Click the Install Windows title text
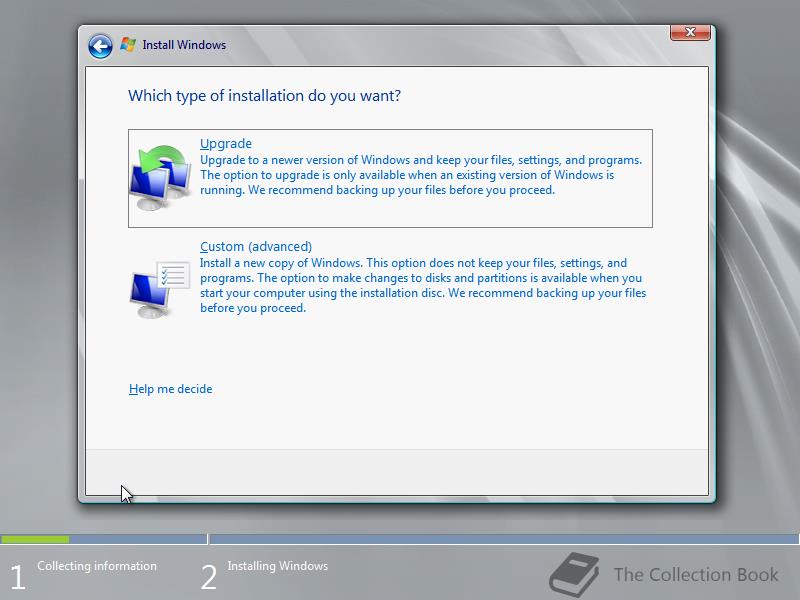The width and height of the screenshot is (800, 600). [184, 45]
